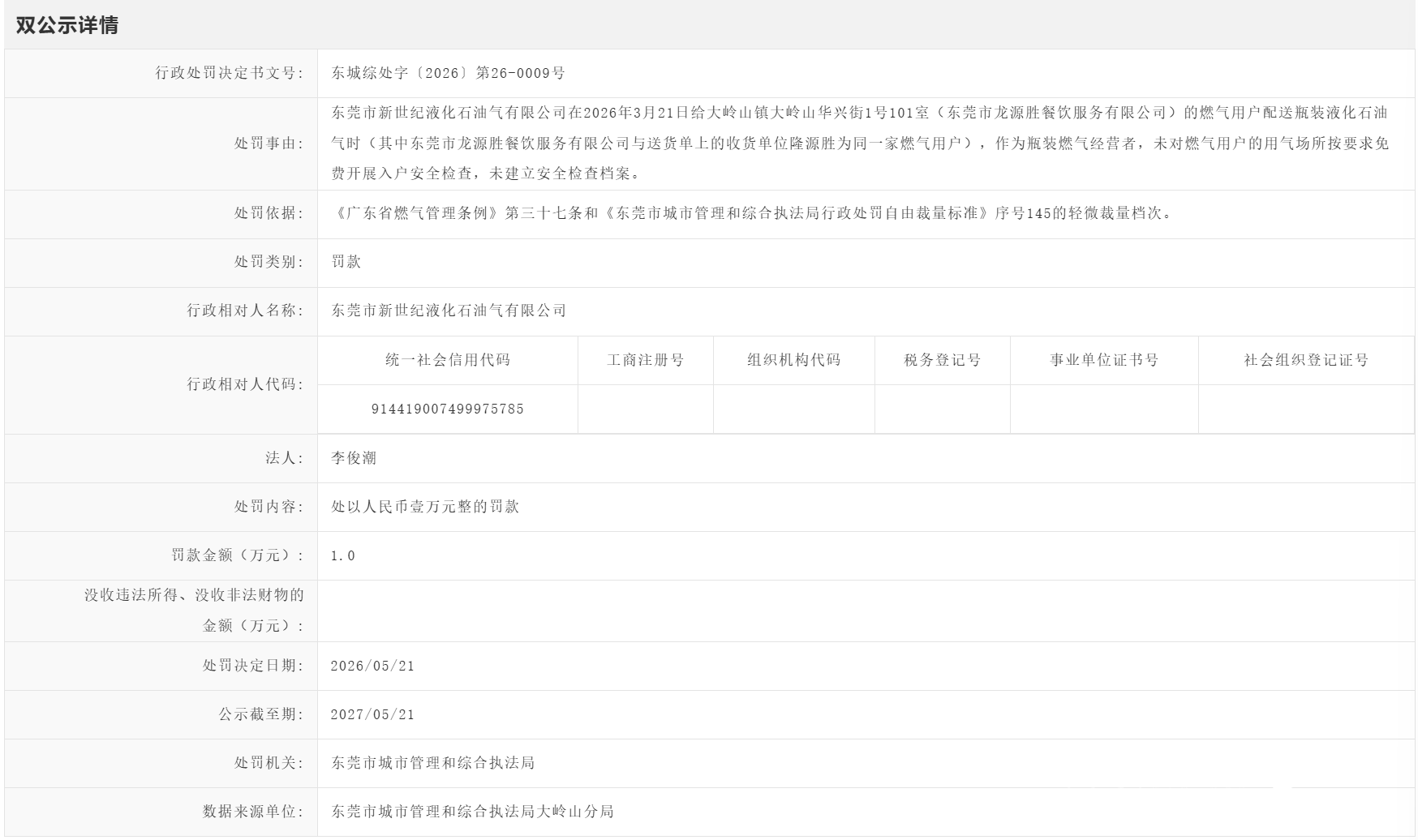Click the 罚款金额（万元） label

(238, 555)
